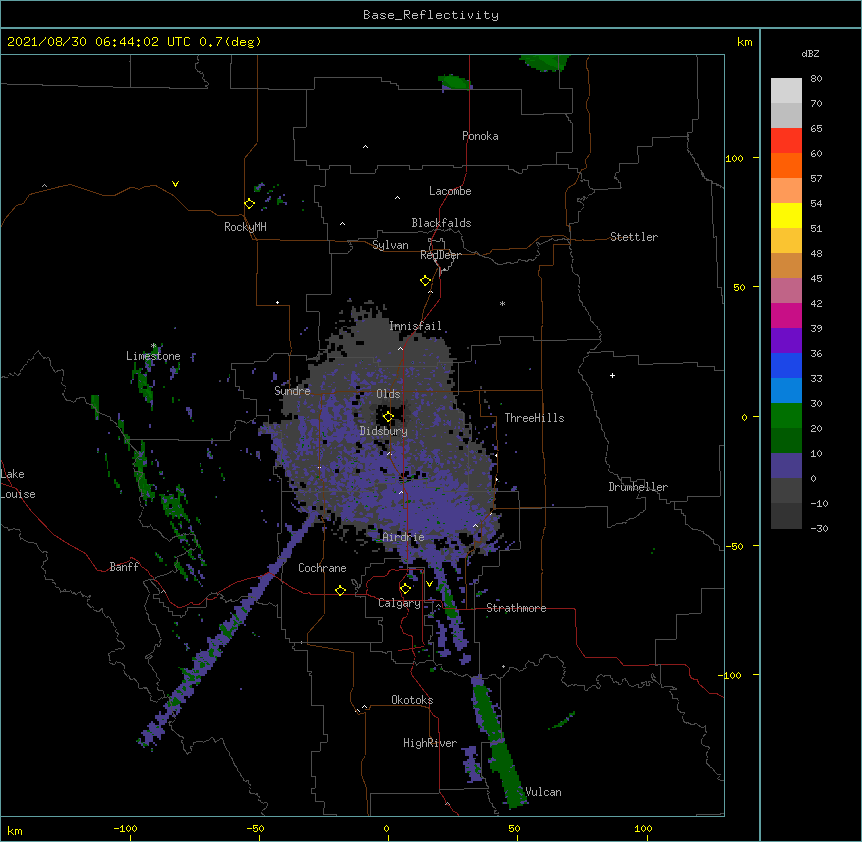Click the dBZ legend heading
The width and height of the screenshot is (862, 842).
(810, 53)
